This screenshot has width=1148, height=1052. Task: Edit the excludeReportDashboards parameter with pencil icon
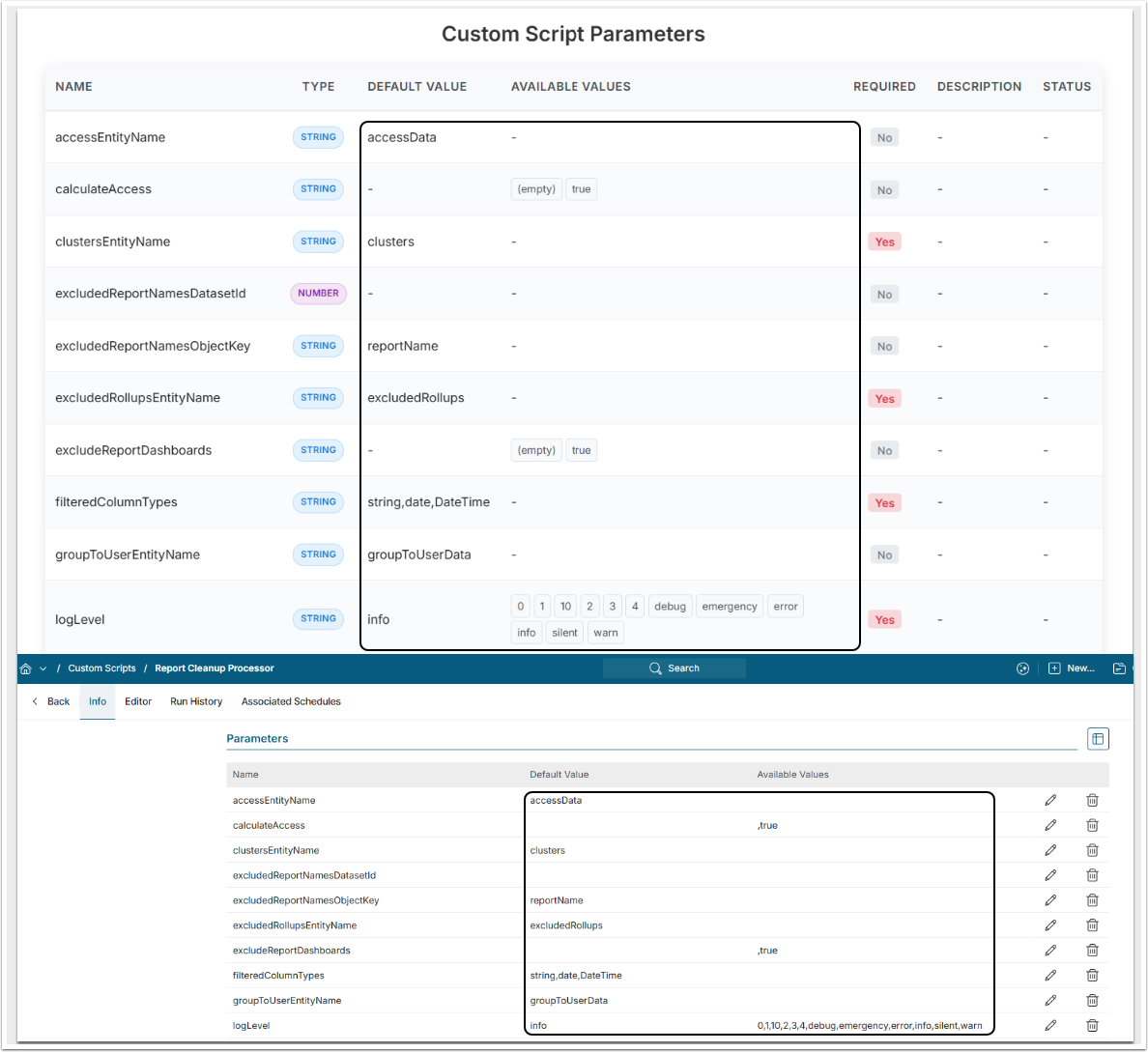pos(1050,951)
